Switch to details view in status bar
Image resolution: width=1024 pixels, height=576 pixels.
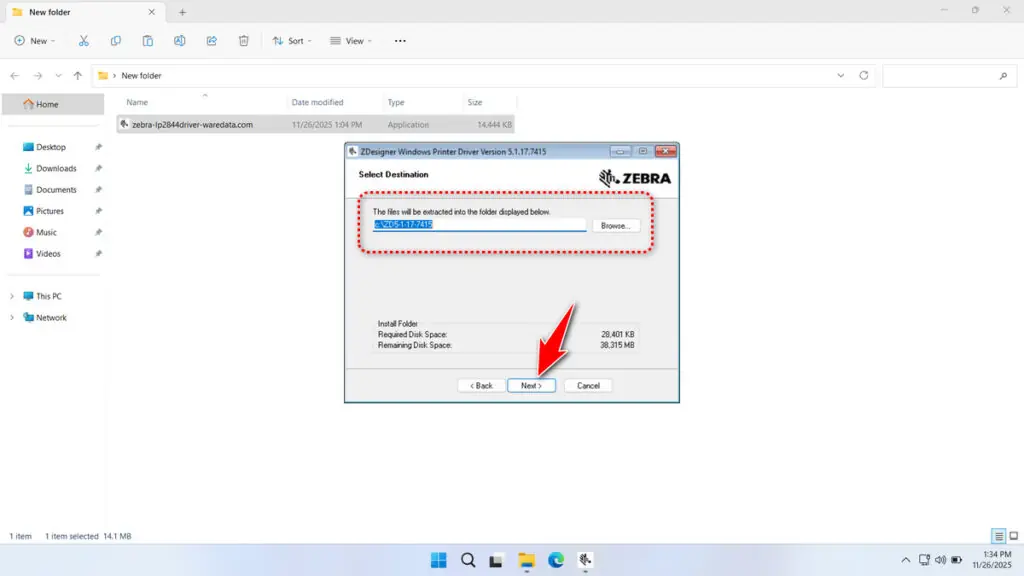click(x=997, y=535)
